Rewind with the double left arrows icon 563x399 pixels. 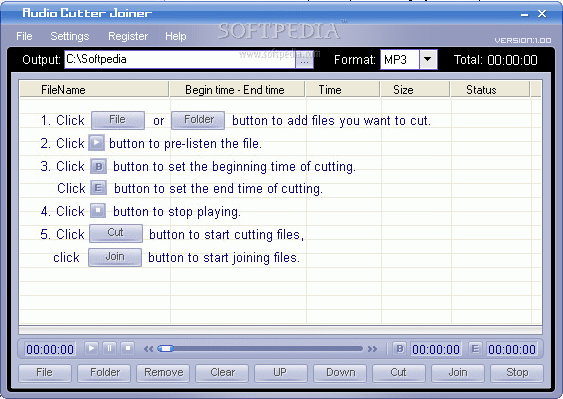coord(149,349)
